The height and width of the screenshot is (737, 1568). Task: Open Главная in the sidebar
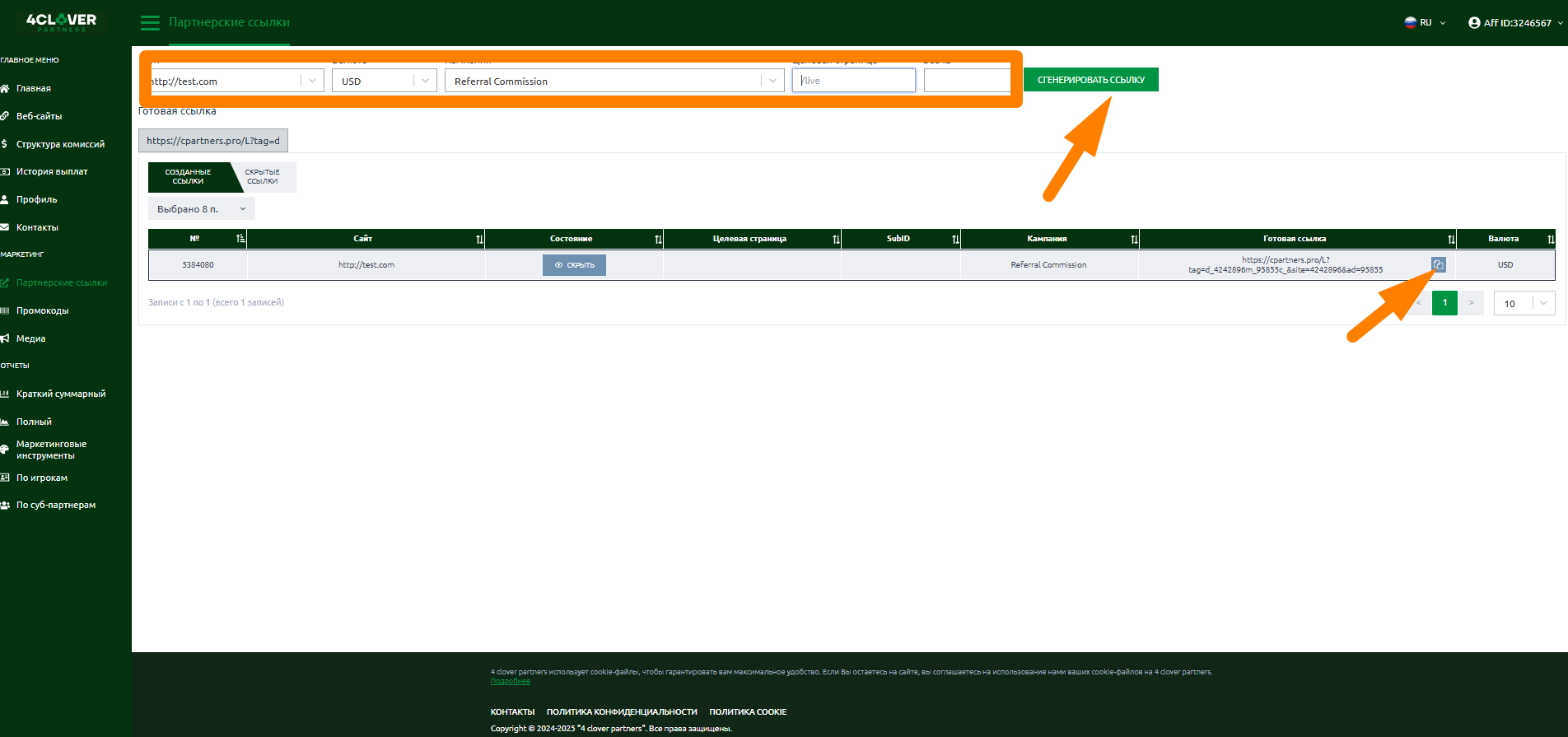(33, 88)
